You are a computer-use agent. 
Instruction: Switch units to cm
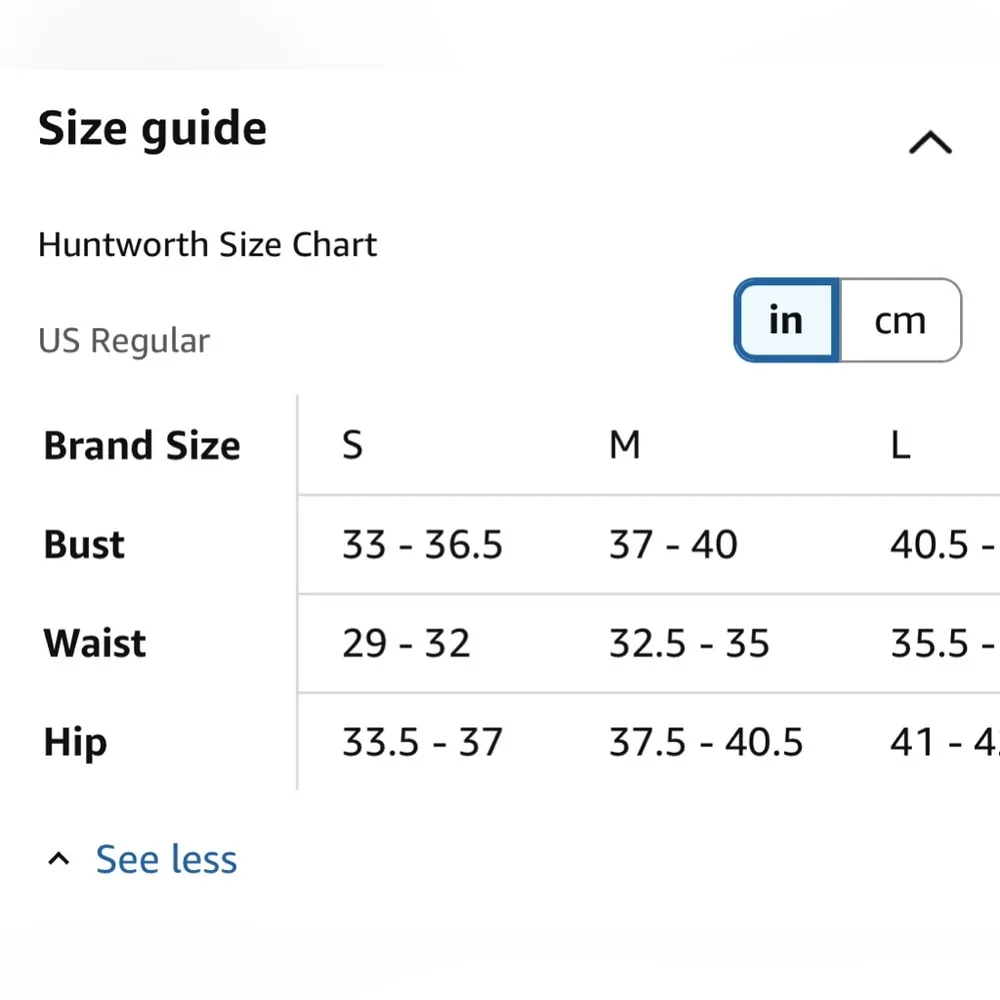coord(900,321)
